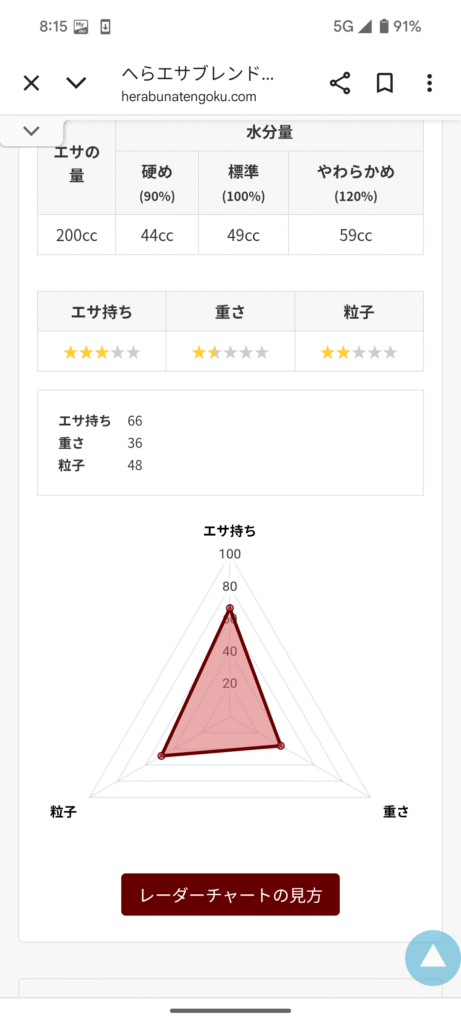Select the エサ持ち star rating
Screen dimensions: 461x1024
pyautogui.click(x=101, y=353)
